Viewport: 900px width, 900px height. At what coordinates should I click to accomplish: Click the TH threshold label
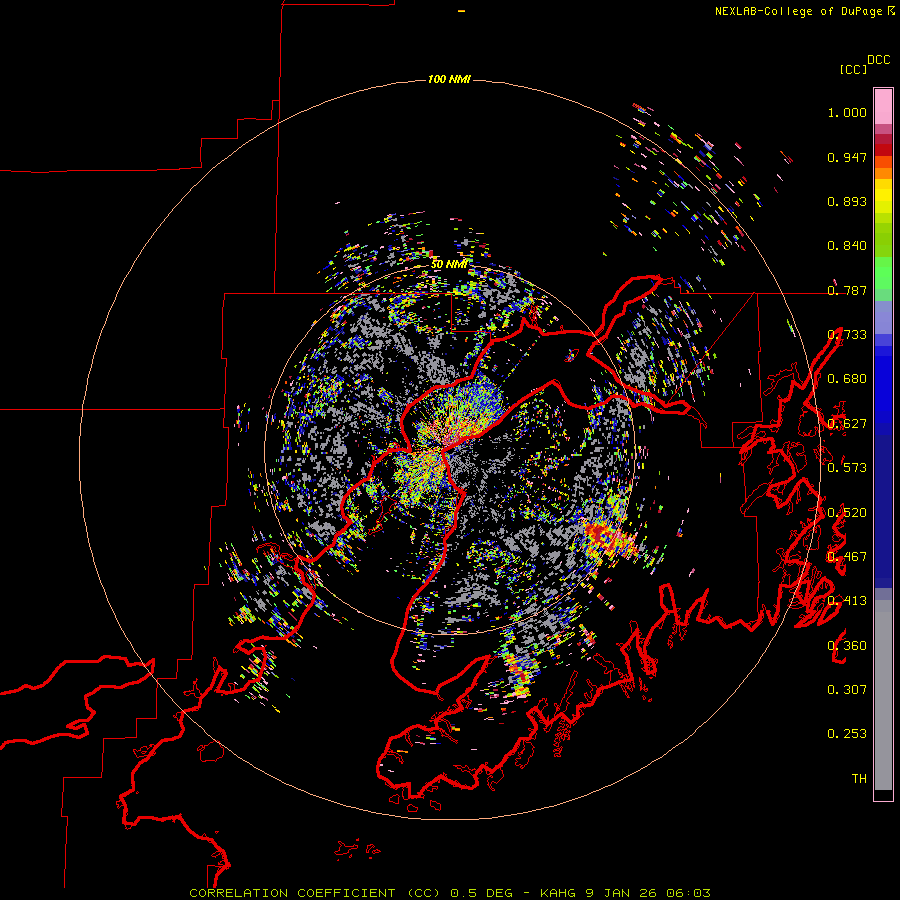point(859,779)
